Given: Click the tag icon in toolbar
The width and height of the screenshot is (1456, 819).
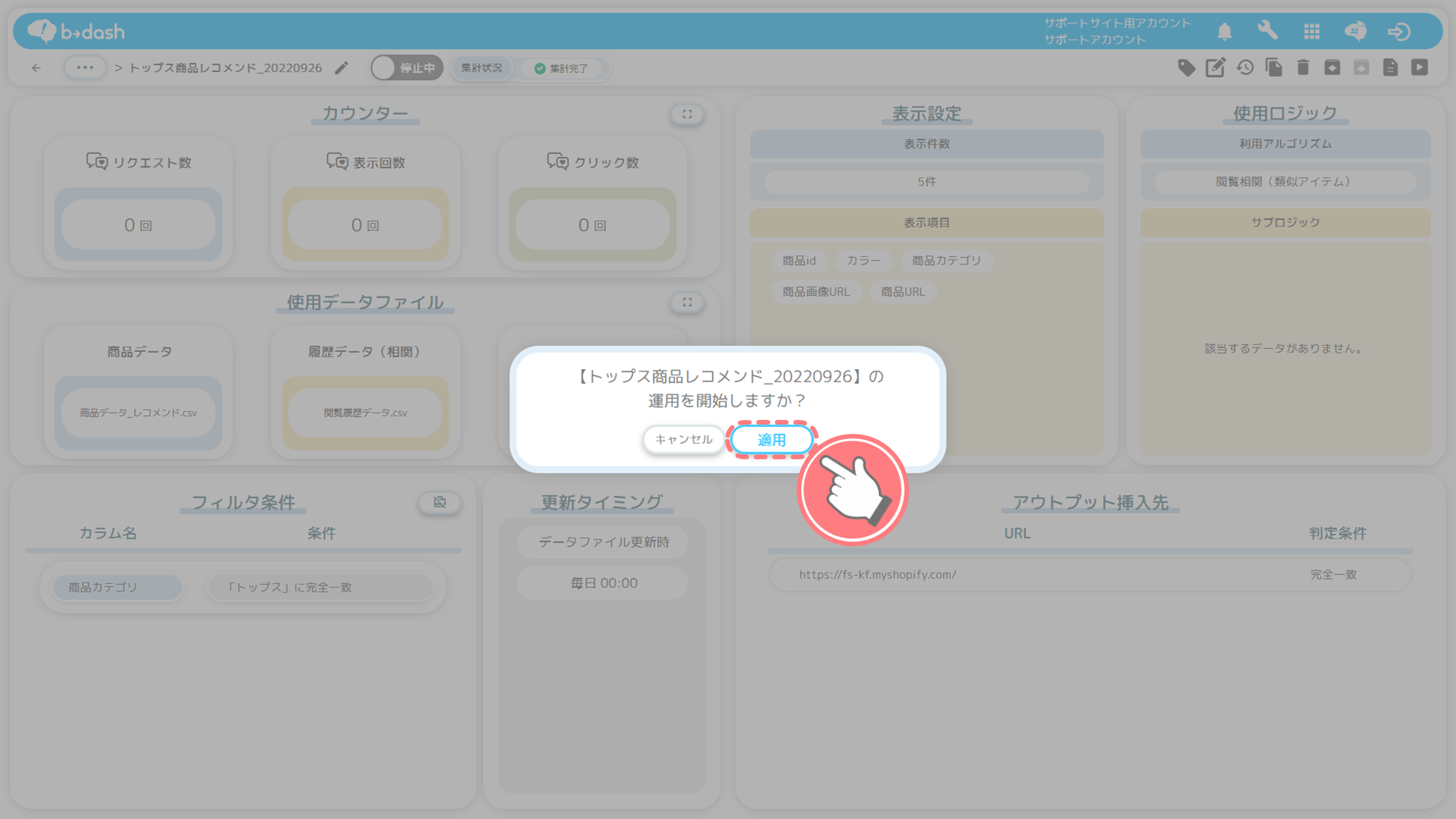Looking at the screenshot, I should [1186, 68].
